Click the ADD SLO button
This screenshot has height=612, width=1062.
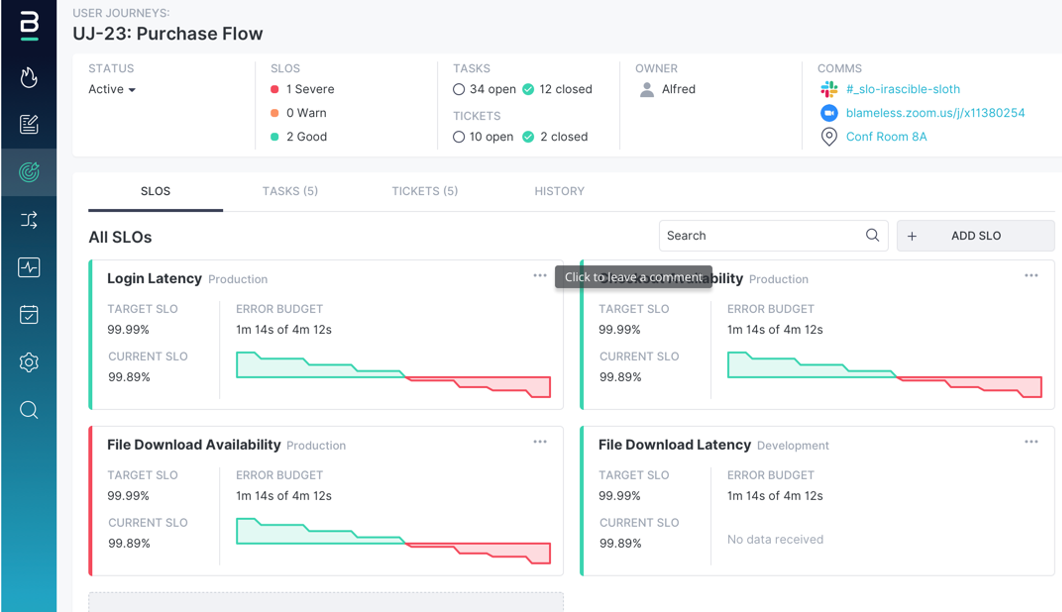click(x=975, y=236)
